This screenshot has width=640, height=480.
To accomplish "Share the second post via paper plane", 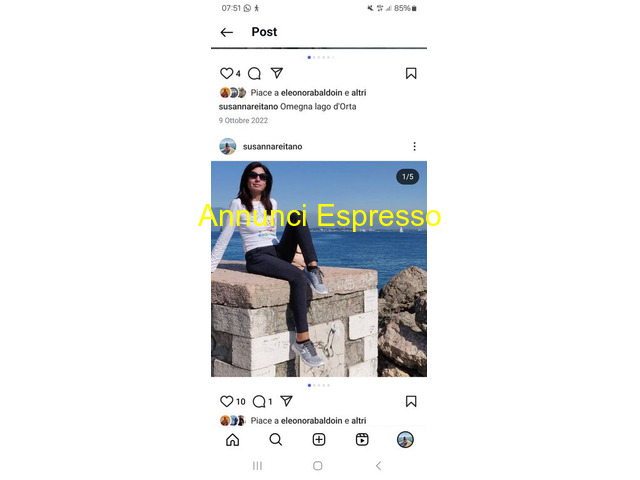I will (x=287, y=401).
